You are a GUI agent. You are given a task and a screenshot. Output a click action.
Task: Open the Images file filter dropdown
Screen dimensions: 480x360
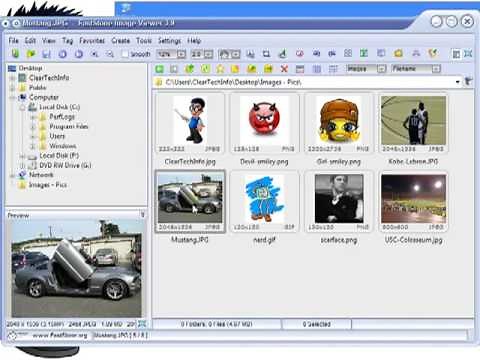click(x=381, y=69)
